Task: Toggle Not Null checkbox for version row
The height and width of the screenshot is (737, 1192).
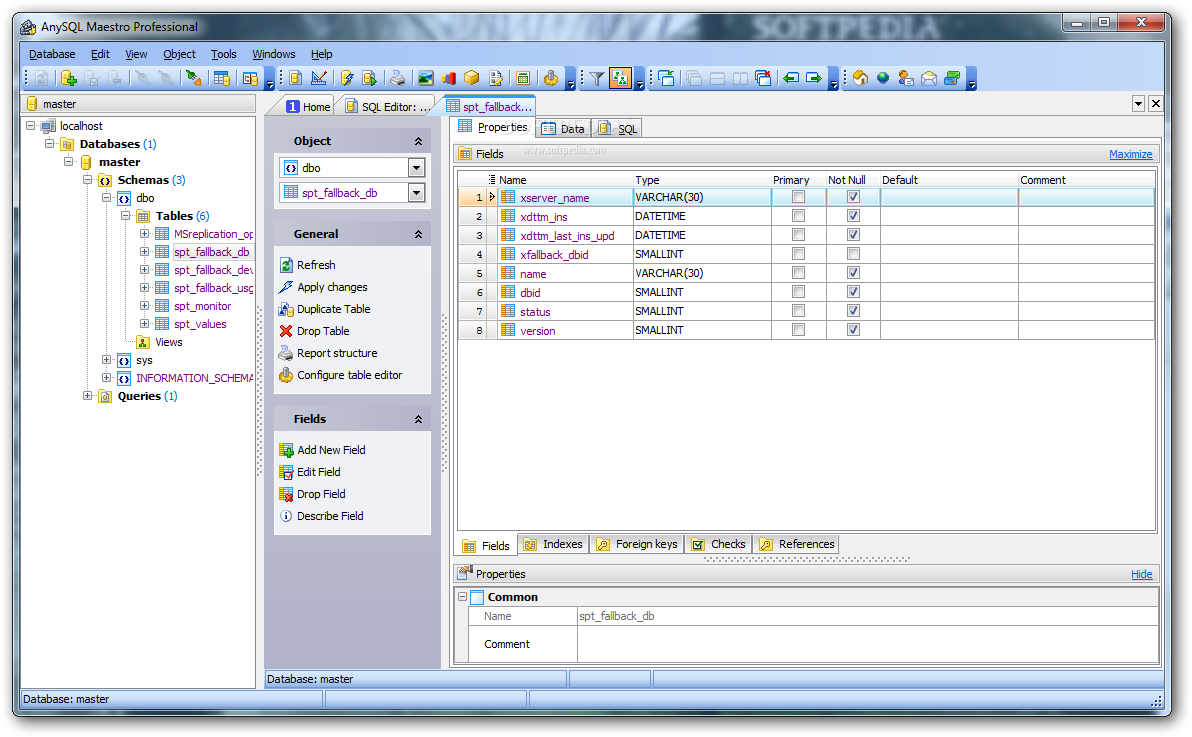Action: (x=854, y=330)
